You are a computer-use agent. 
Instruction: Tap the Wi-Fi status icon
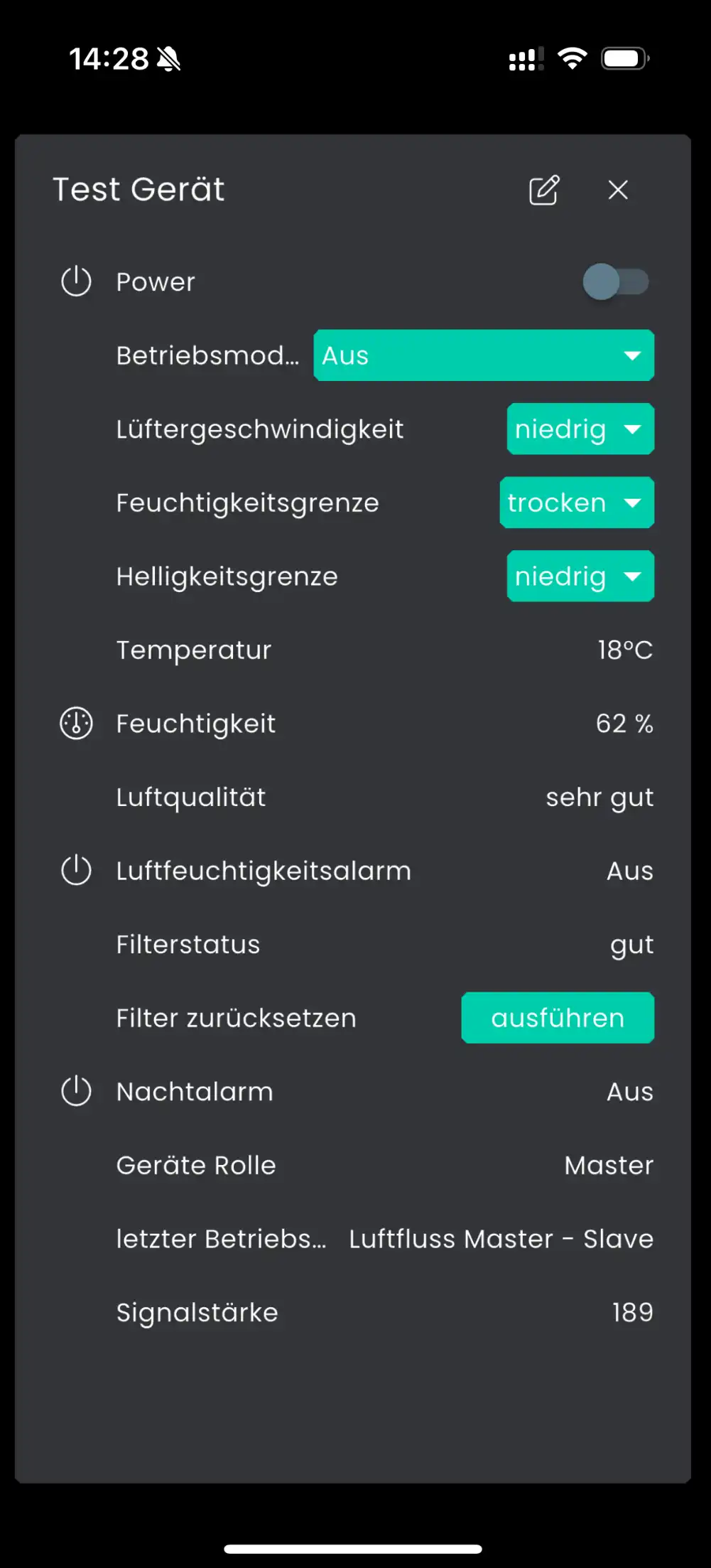pyautogui.click(x=572, y=58)
